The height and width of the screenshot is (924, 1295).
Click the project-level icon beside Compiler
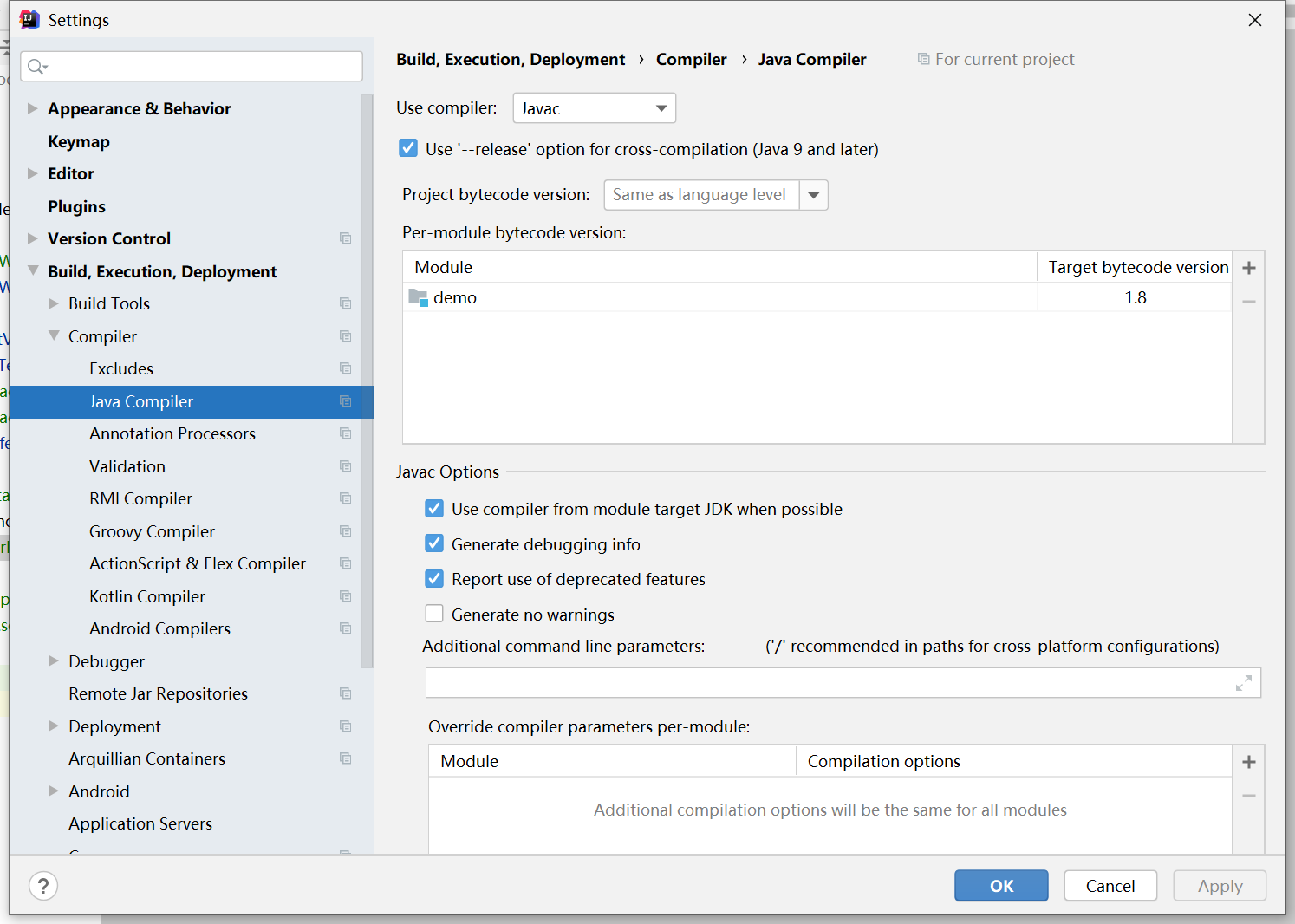[x=346, y=336]
